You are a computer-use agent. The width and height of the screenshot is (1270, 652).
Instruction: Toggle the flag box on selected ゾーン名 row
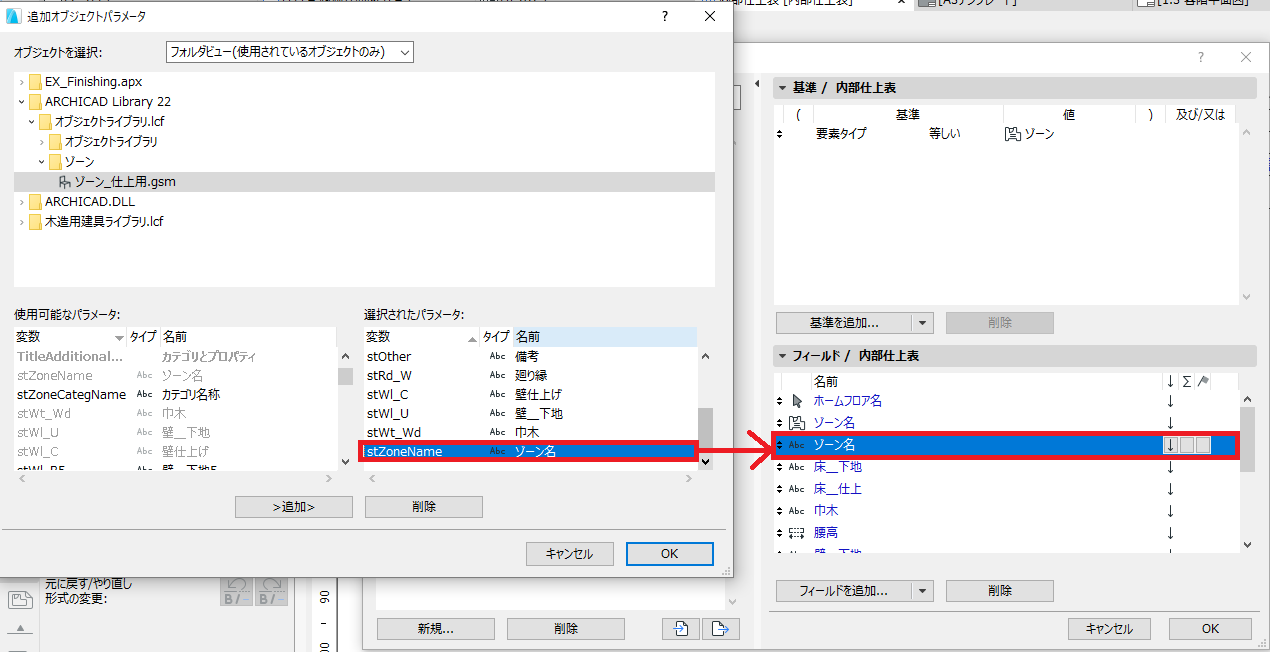pos(1203,445)
